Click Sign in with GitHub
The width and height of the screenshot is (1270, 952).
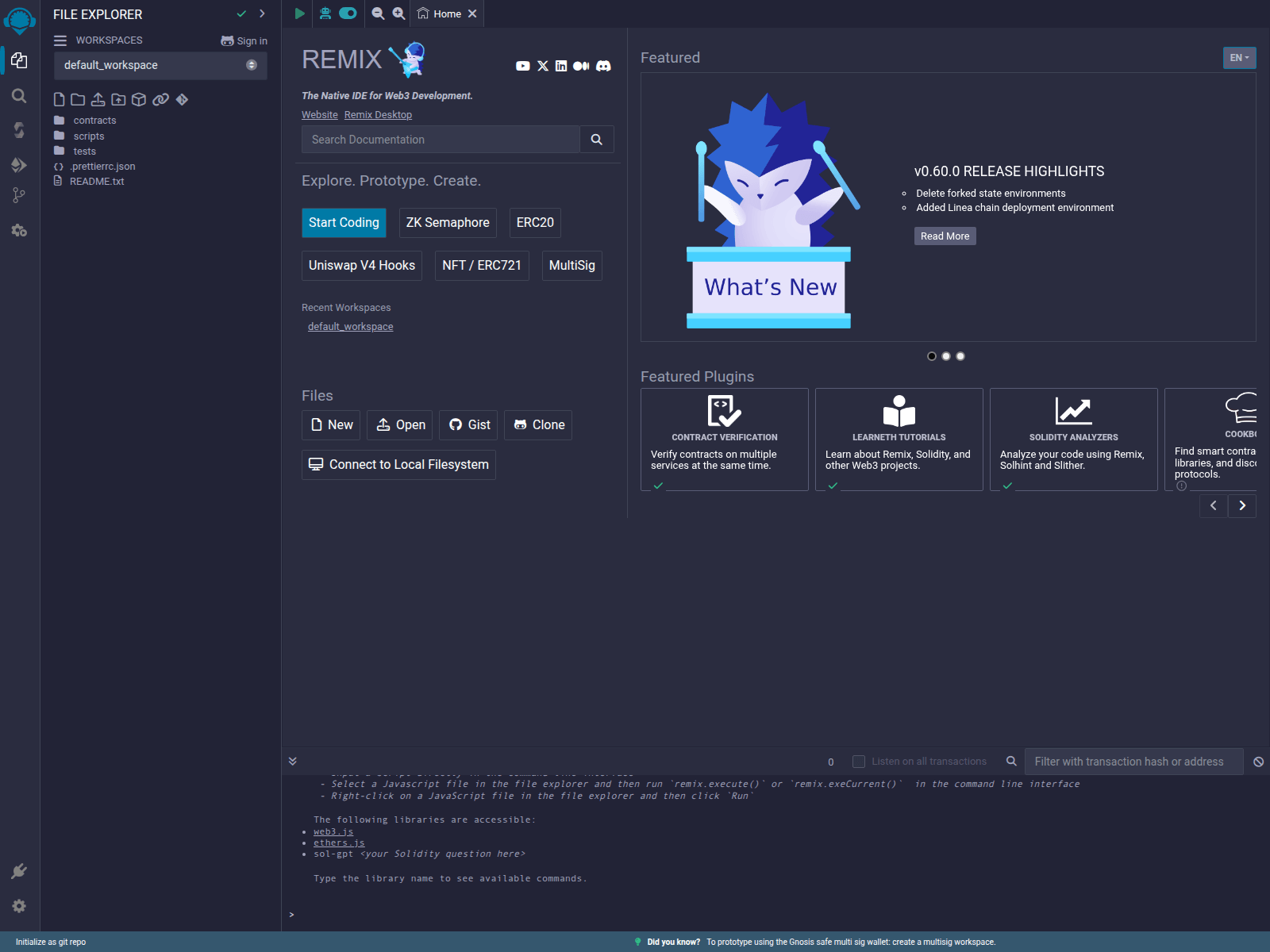[x=244, y=40]
